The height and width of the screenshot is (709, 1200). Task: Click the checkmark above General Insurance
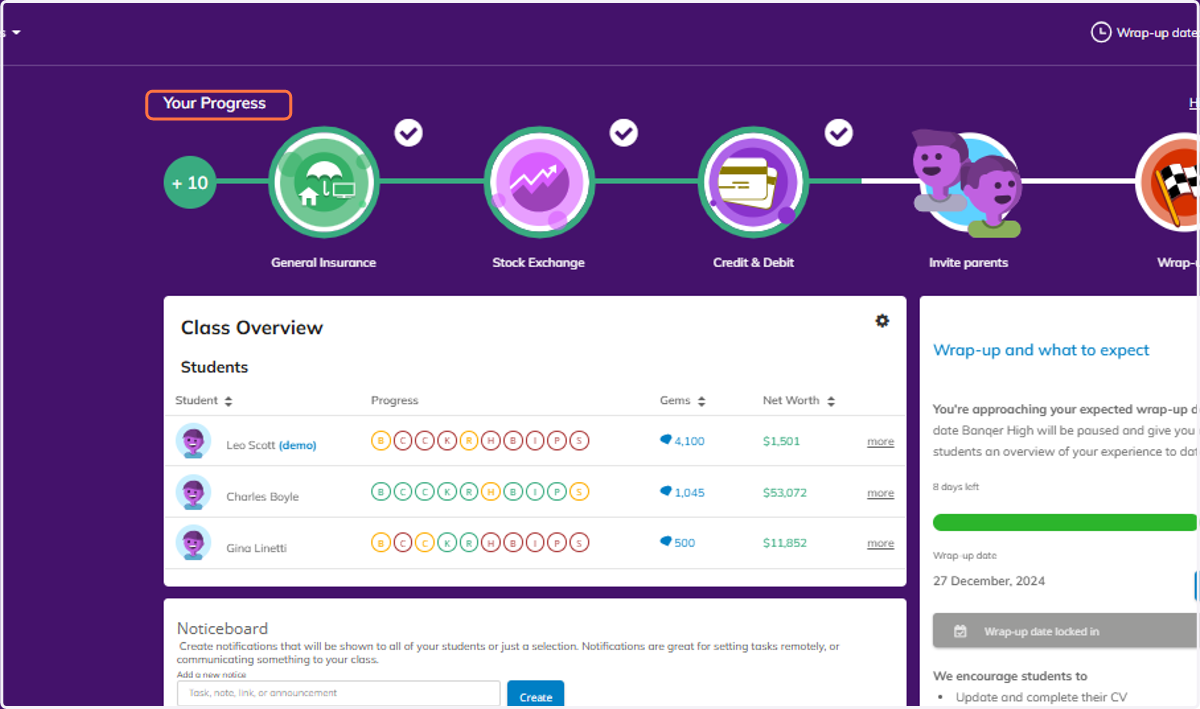[408, 132]
